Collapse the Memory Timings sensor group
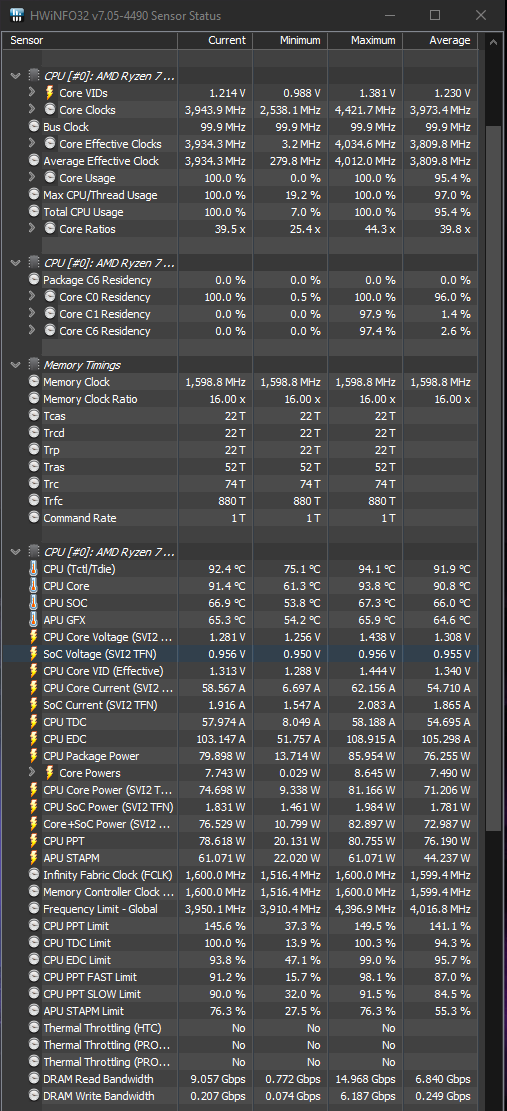Viewport: 507px width, 1111px height. pos(16,365)
